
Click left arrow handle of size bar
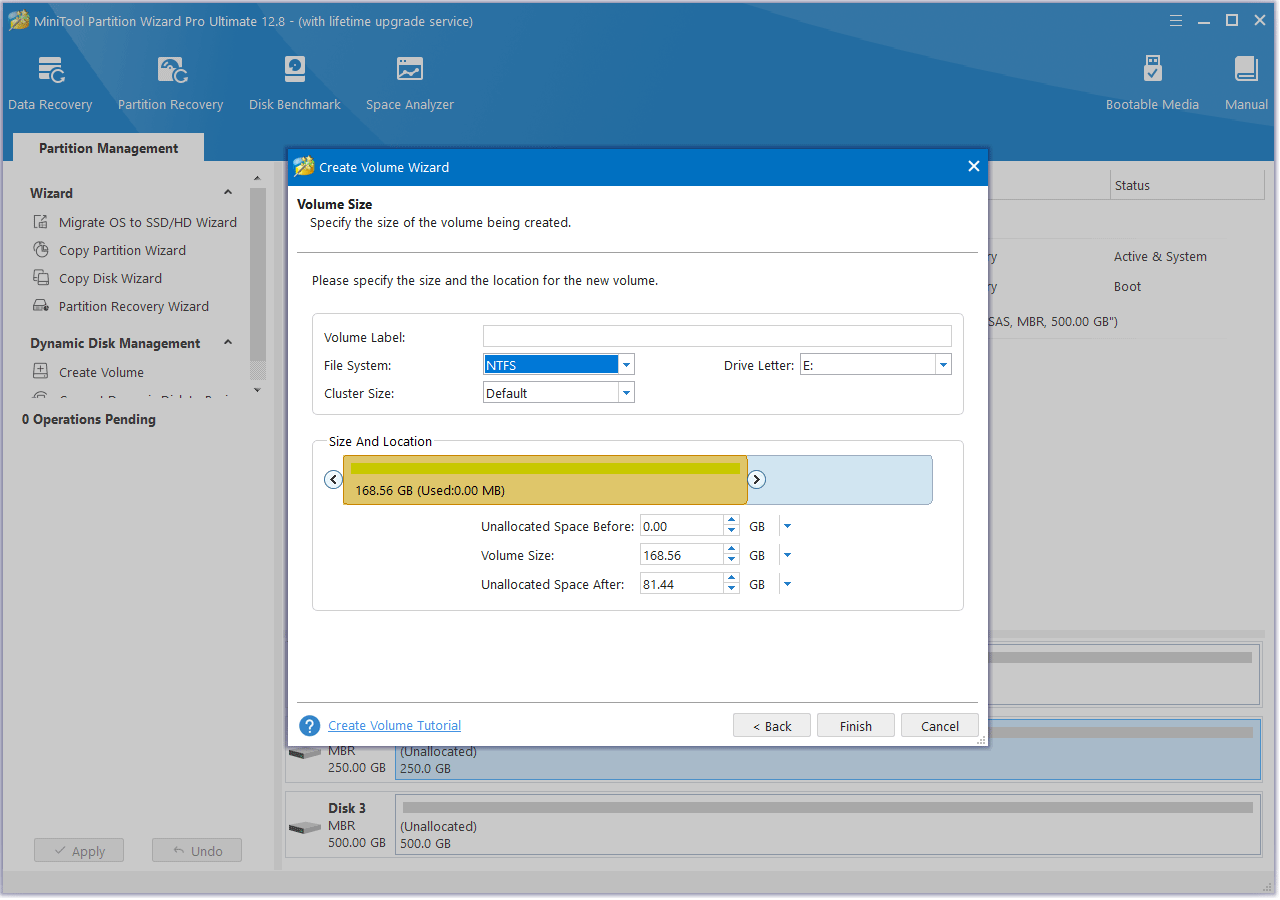tap(334, 480)
